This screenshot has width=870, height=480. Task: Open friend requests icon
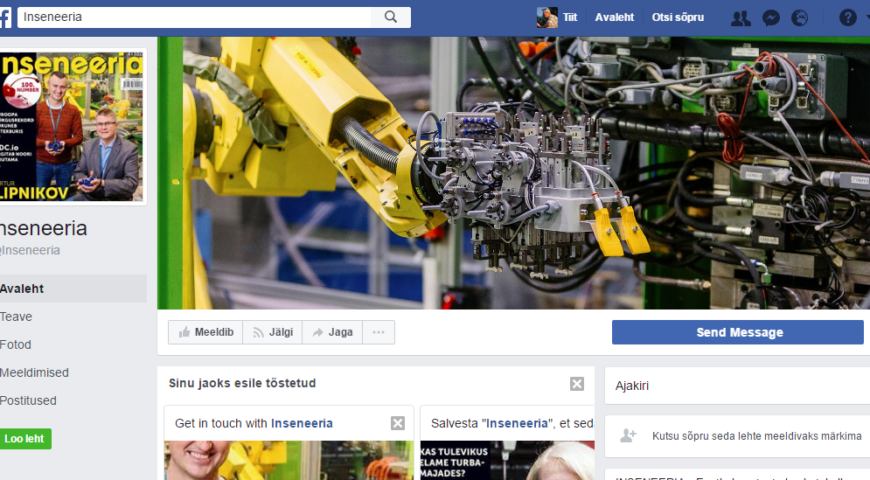click(740, 18)
